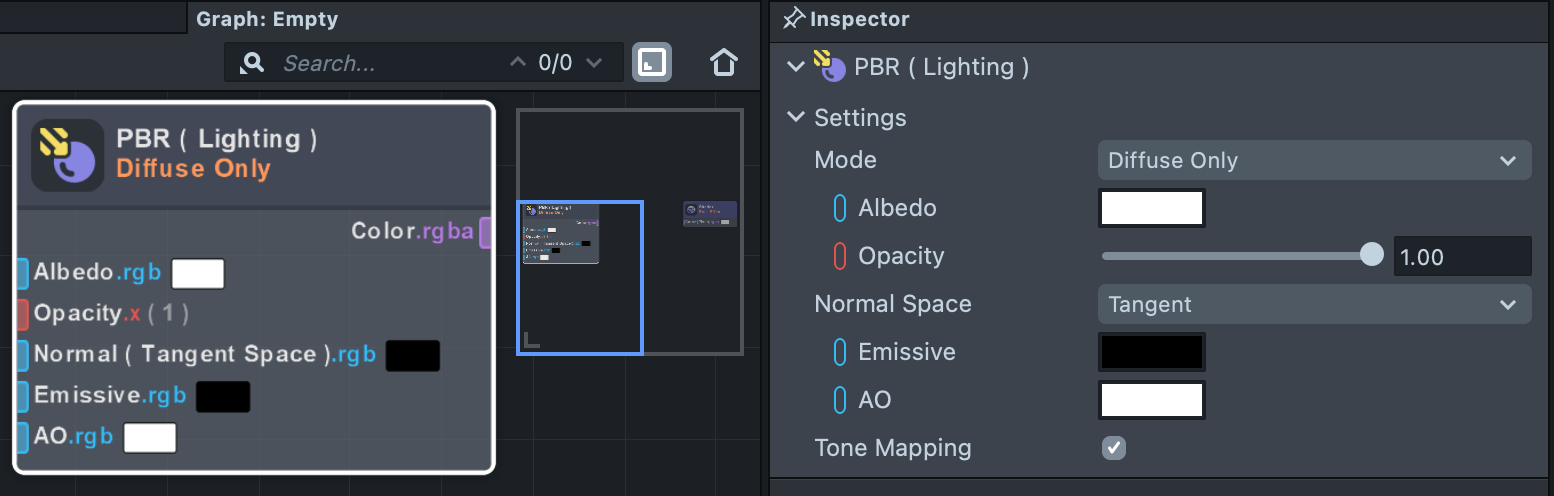This screenshot has height=496, width=1554.
Task: Click the Inspector pin icon
Action: point(794,19)
